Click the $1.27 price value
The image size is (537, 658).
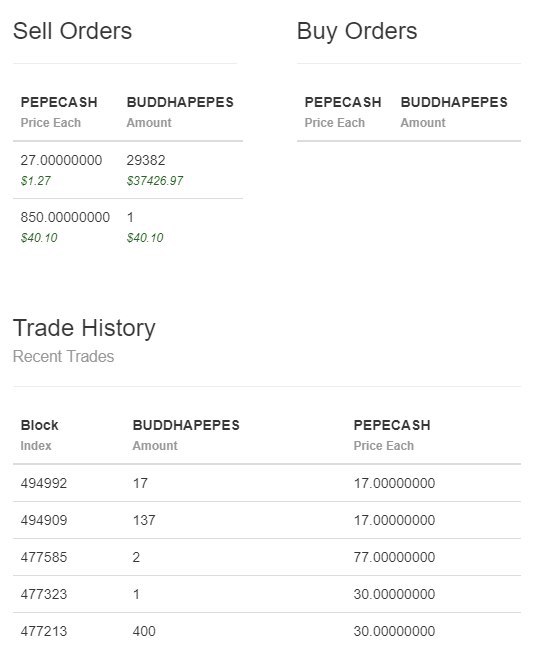36,181
